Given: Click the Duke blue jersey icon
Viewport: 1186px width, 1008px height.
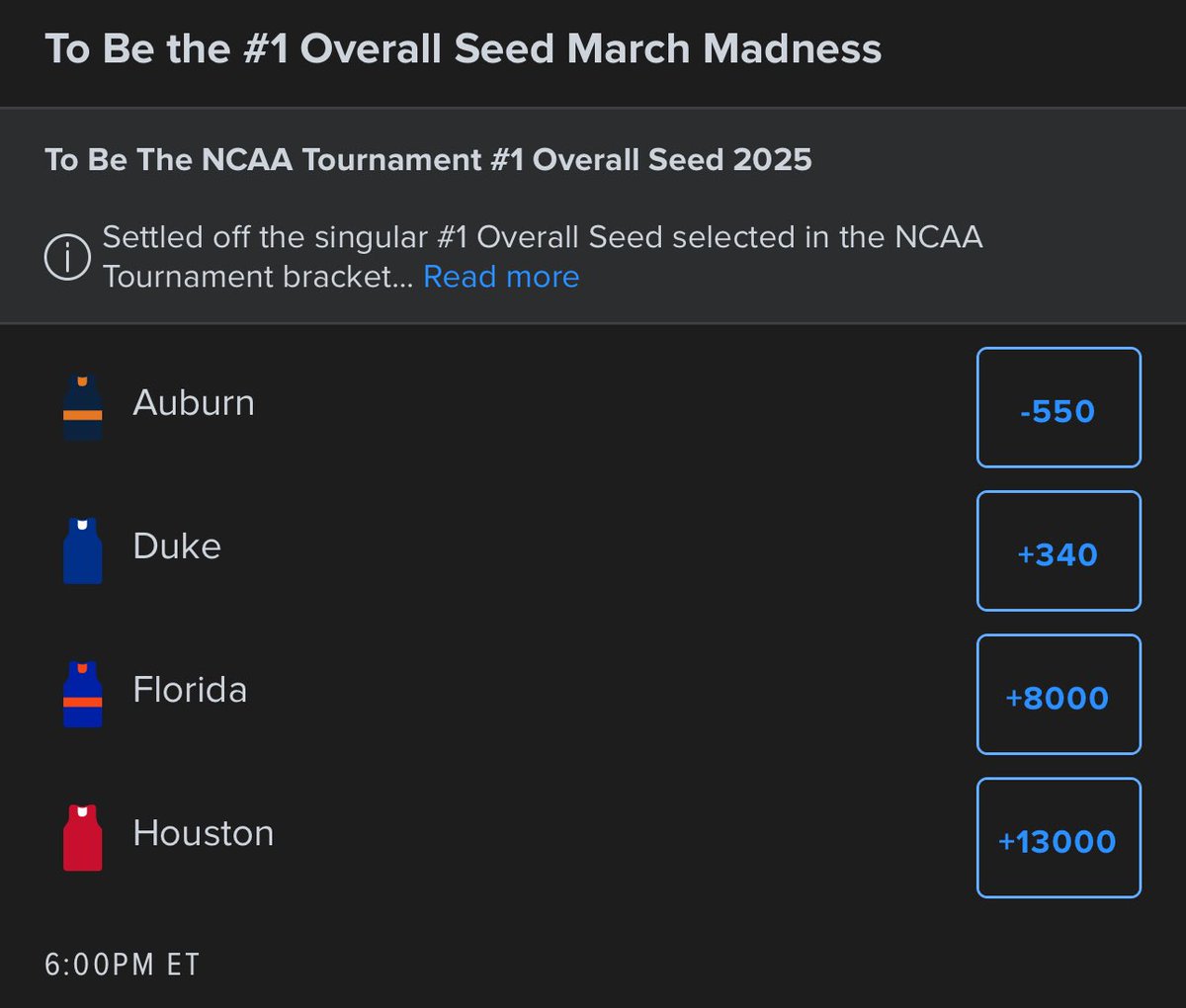Looking at the screenshot, I should coord(83,550).
